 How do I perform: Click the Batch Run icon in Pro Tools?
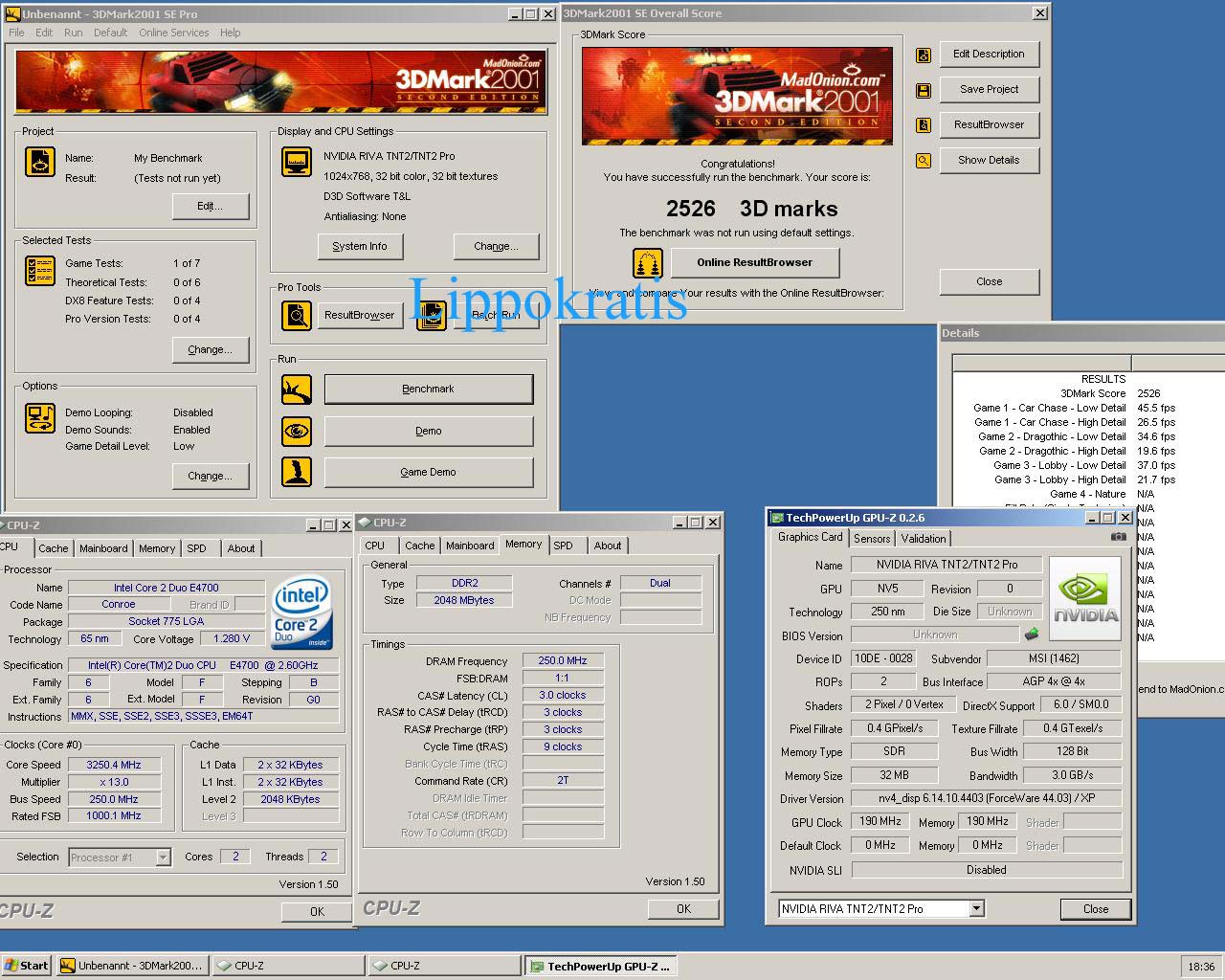point(432,315)
